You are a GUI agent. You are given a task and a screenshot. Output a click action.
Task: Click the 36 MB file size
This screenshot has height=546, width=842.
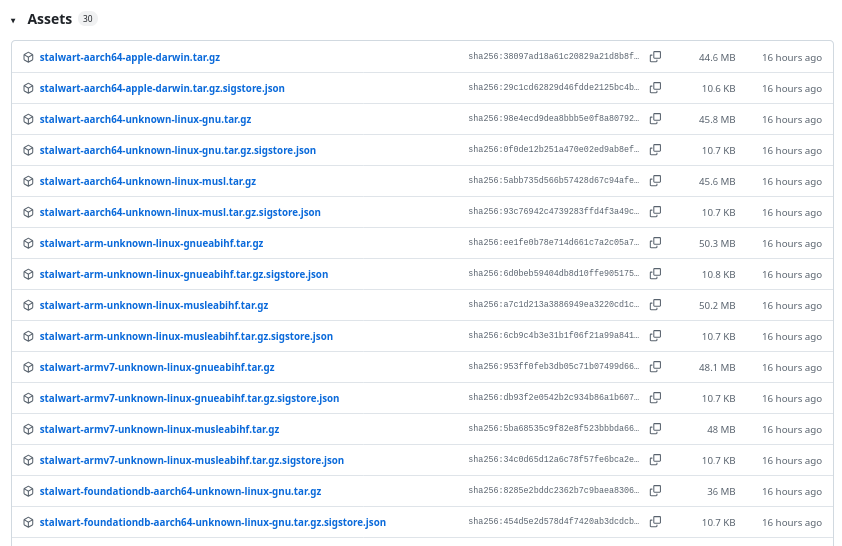click(721, 491)
